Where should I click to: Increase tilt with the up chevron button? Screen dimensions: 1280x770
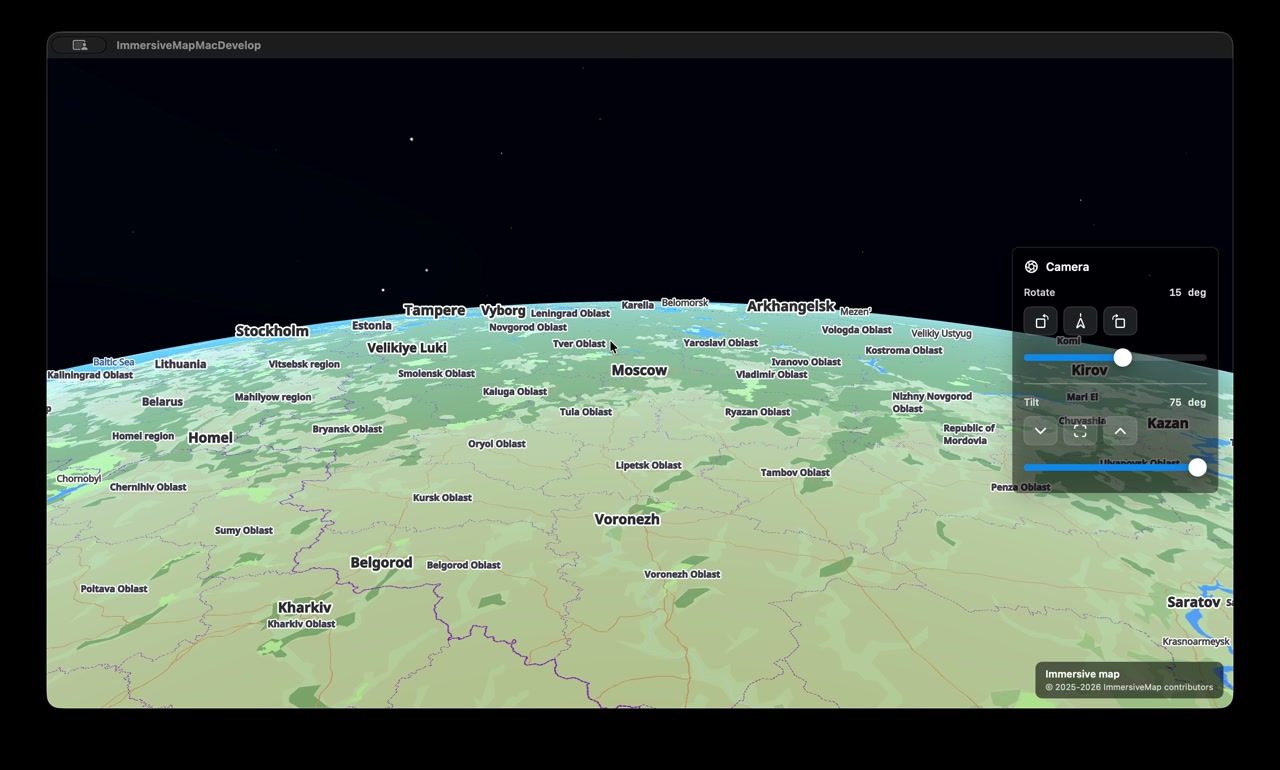tap(1120, 431)
